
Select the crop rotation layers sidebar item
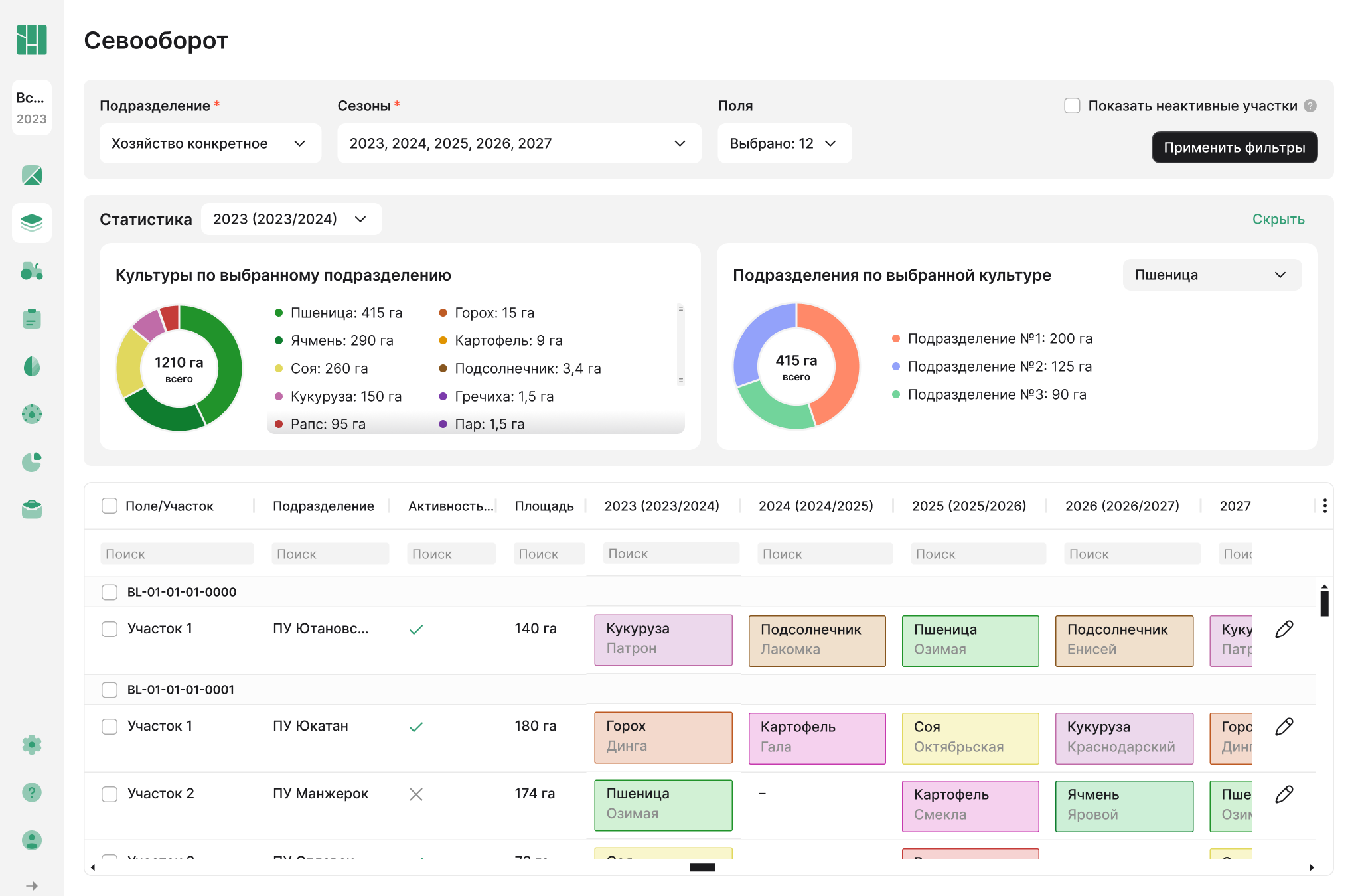(x=31, y=223)
